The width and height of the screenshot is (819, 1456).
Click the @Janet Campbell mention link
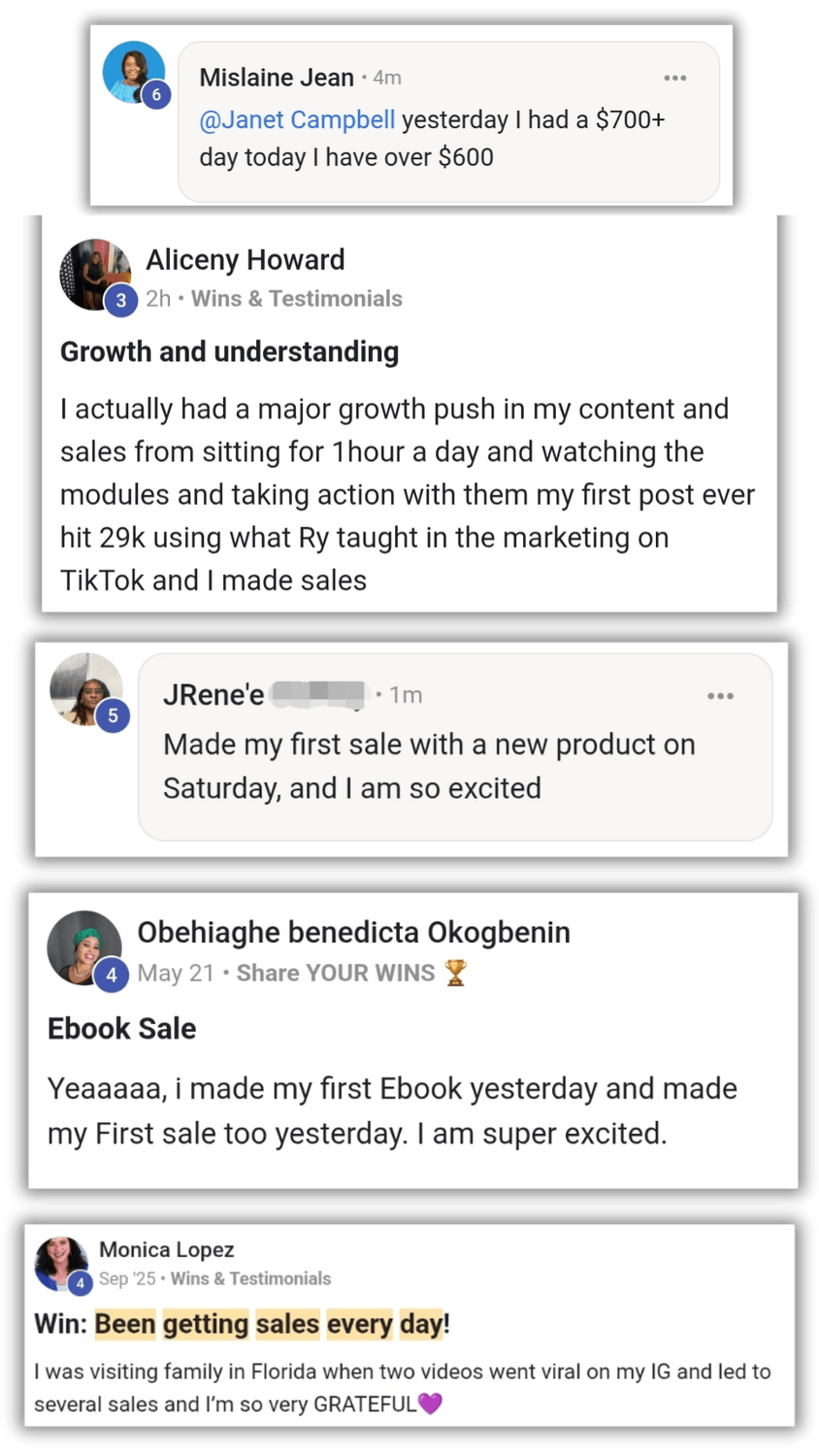tap(297, 119)
